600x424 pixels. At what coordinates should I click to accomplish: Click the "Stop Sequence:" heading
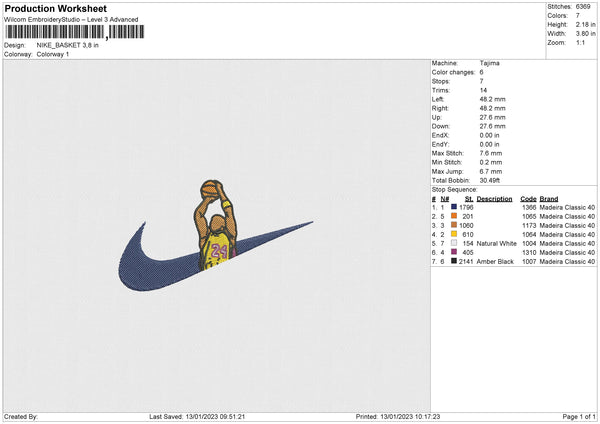[x=455, y=190]
